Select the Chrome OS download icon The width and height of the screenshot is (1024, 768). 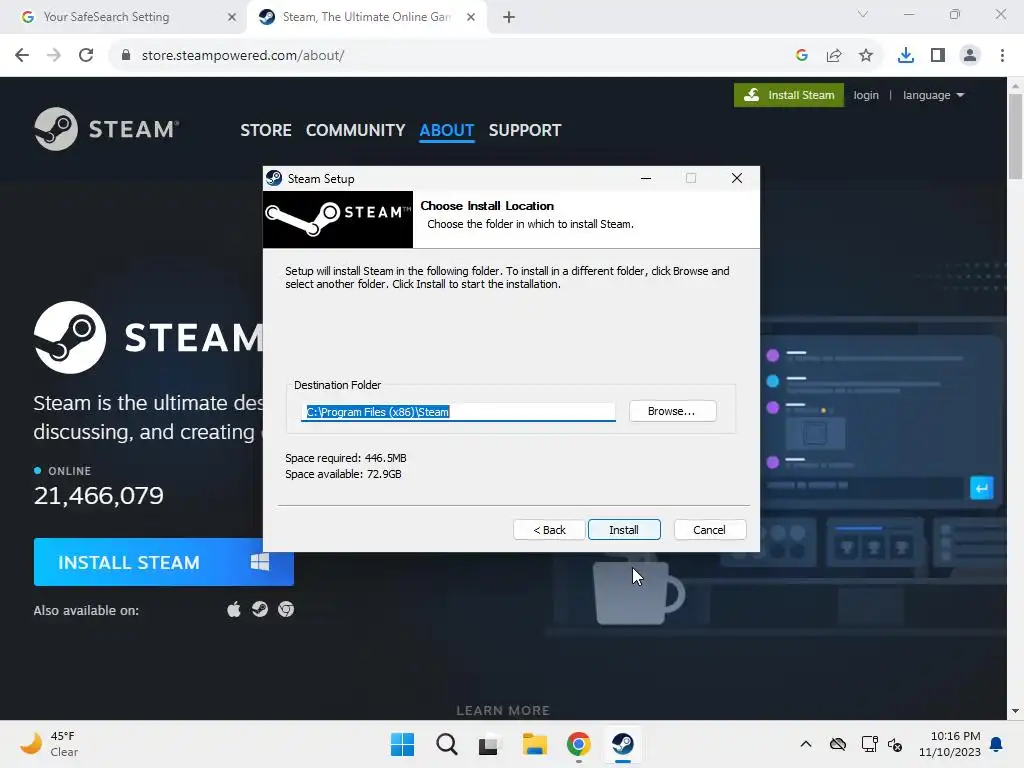(x=285, y=609)
